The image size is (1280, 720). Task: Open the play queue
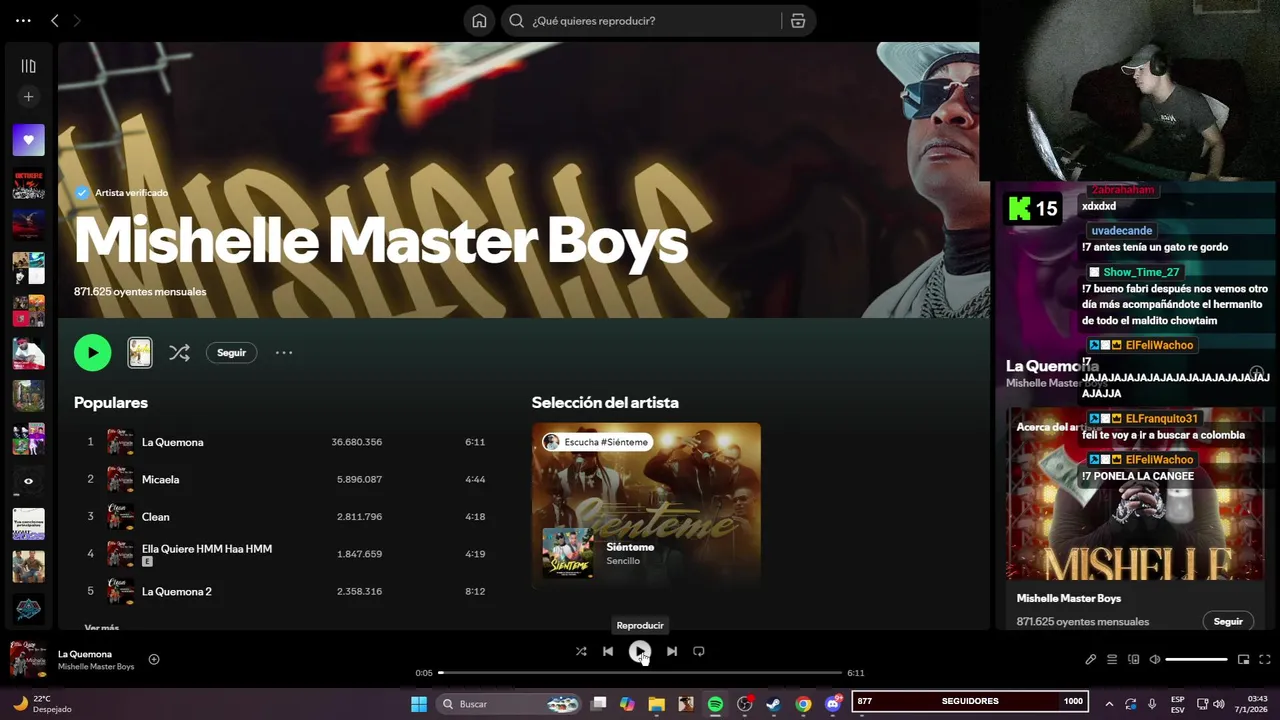pos(1112,659)
